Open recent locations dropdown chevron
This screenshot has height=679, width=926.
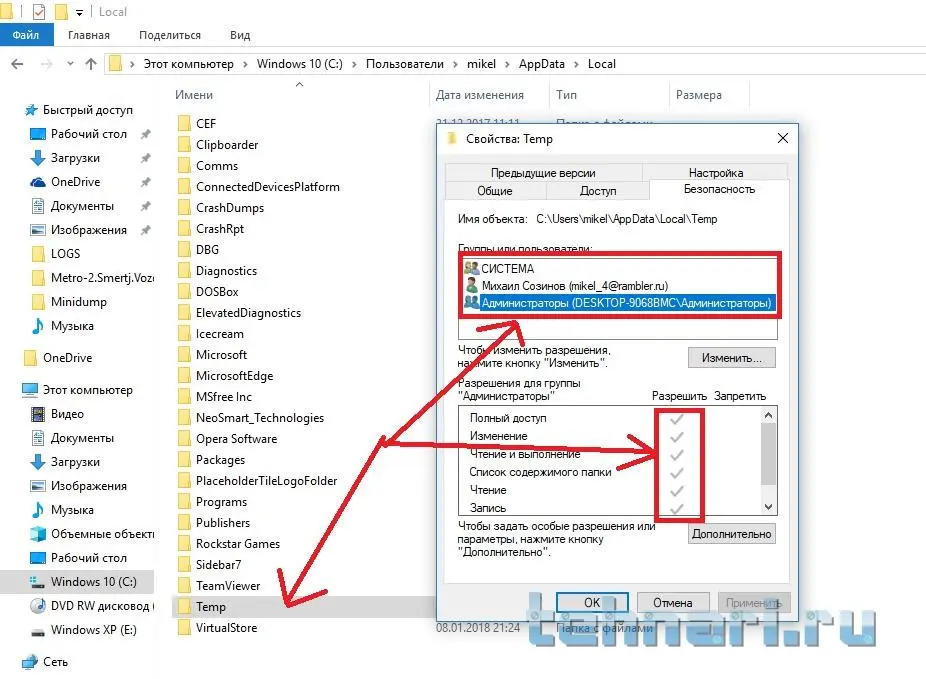70,64
